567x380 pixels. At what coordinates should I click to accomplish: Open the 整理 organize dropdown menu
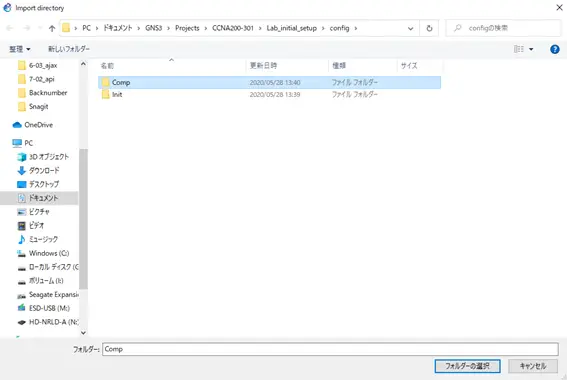pos(20,49)
